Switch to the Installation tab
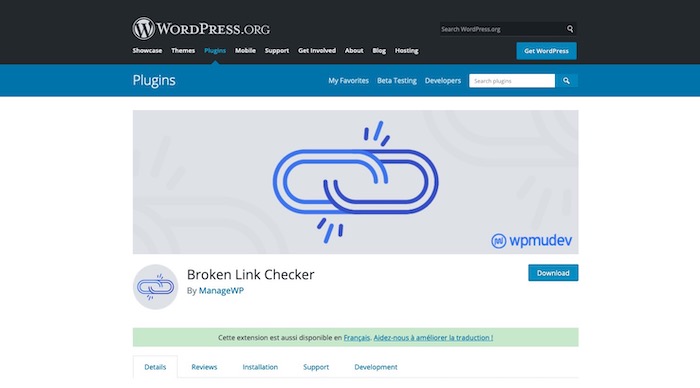The width and height of the screenshot is (700, 388). (260, 367)
